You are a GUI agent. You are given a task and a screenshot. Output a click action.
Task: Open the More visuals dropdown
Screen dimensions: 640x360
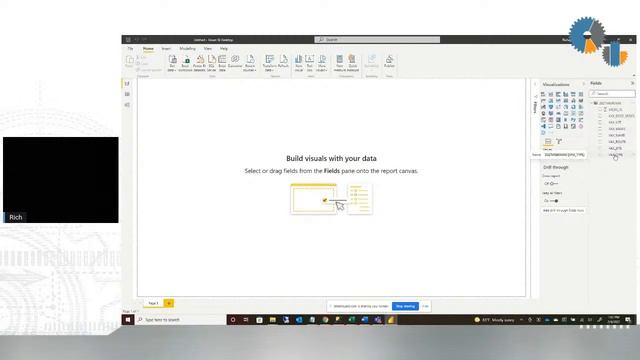322,63
